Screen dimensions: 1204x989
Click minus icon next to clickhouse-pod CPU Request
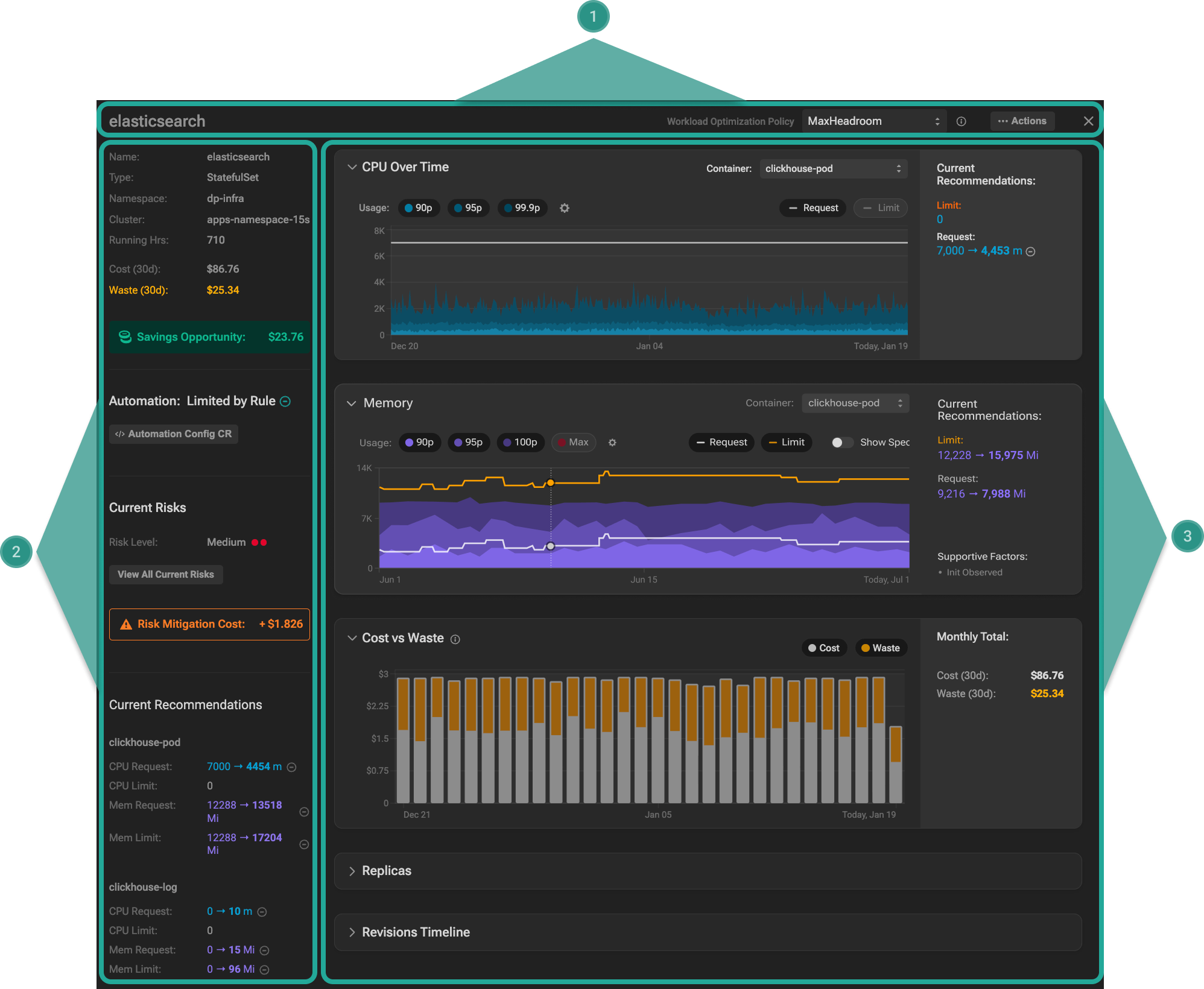point(291,767)
